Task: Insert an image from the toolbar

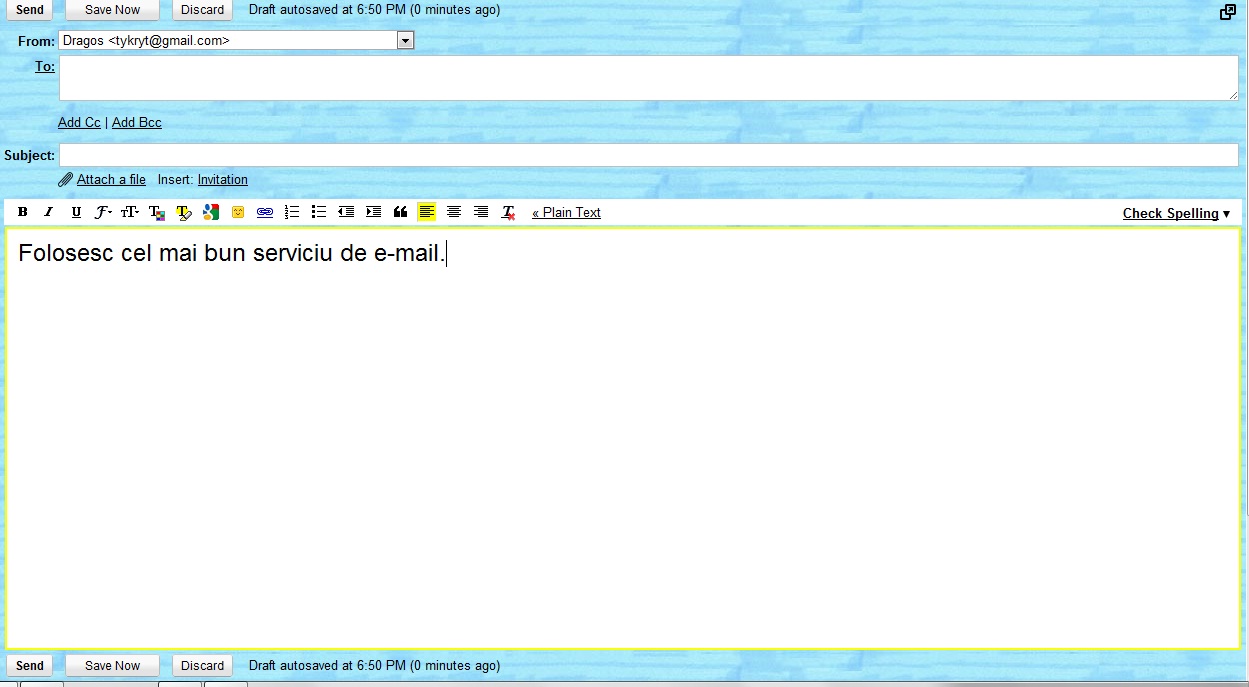Action: click(211, 212)
